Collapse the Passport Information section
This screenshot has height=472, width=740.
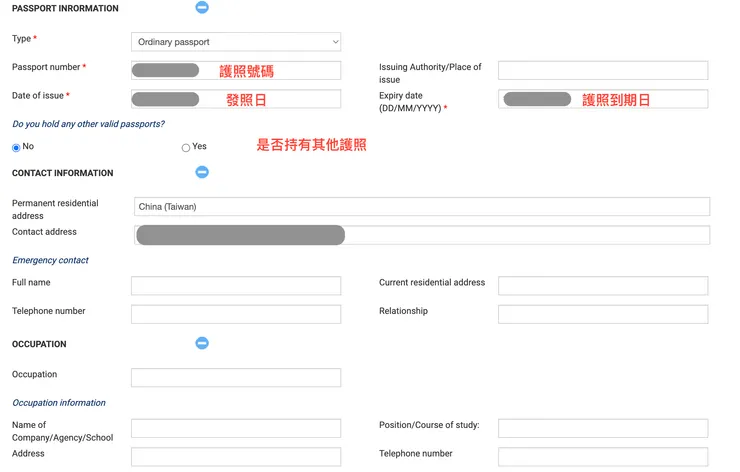202,7
